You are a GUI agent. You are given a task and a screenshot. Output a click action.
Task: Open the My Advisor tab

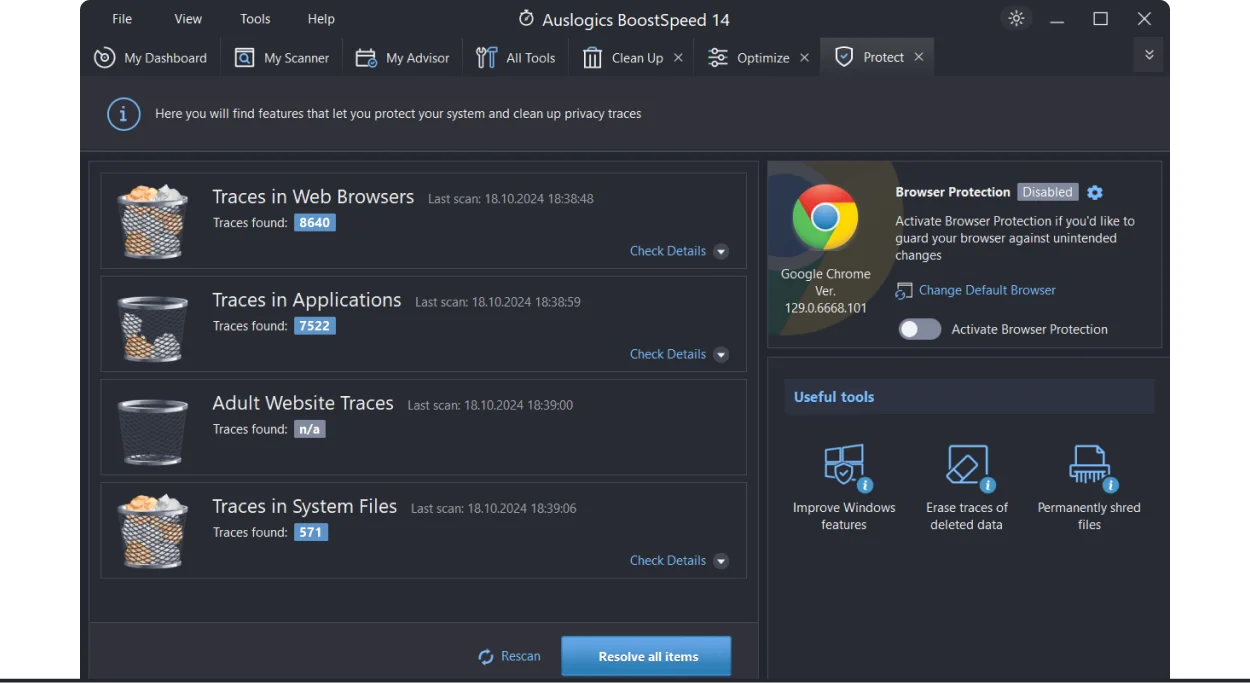coord(402,58)
